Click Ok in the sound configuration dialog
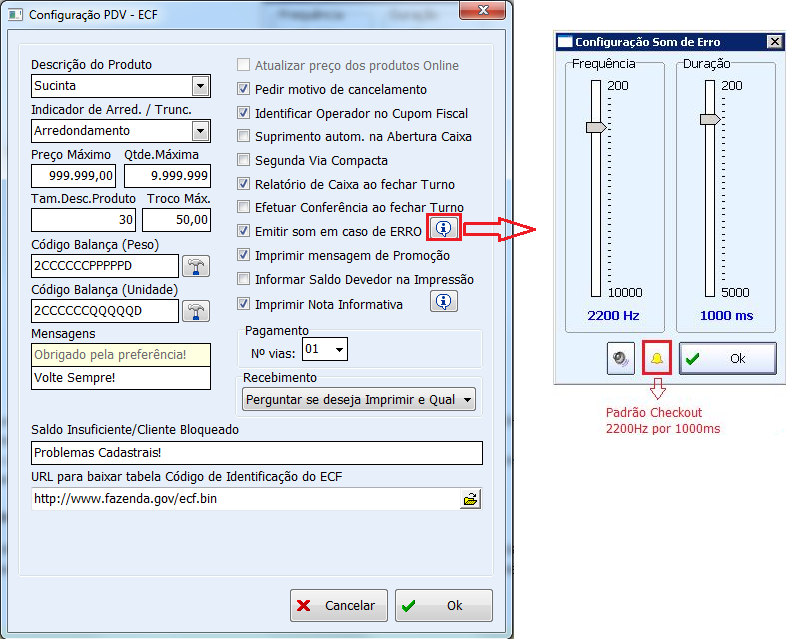The width and height of the screenshot is (790, 640). (x=727, y=358)
